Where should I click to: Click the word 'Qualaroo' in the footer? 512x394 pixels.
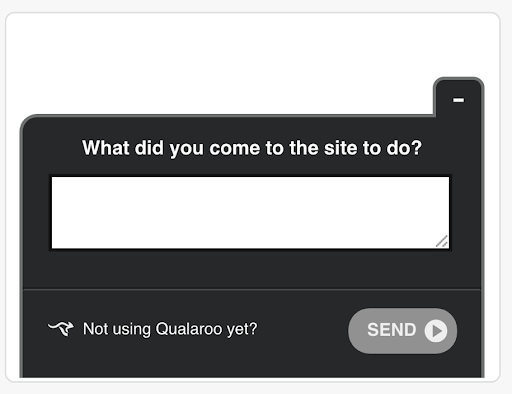[x=189, y=329]
